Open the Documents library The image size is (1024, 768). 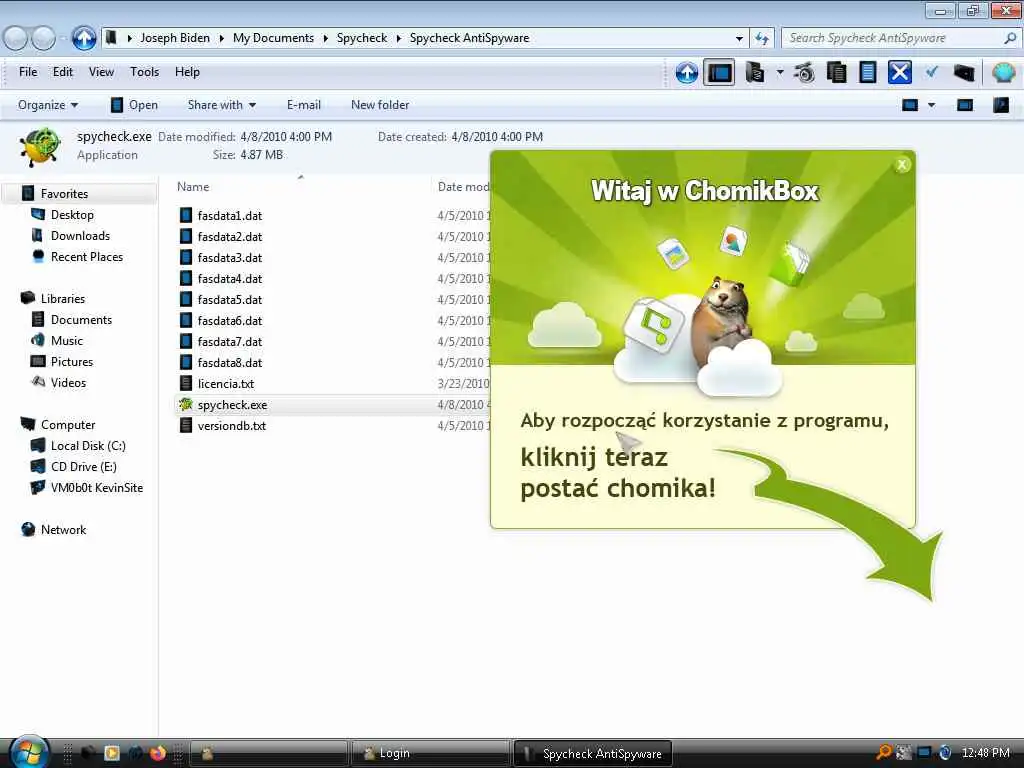81,320
